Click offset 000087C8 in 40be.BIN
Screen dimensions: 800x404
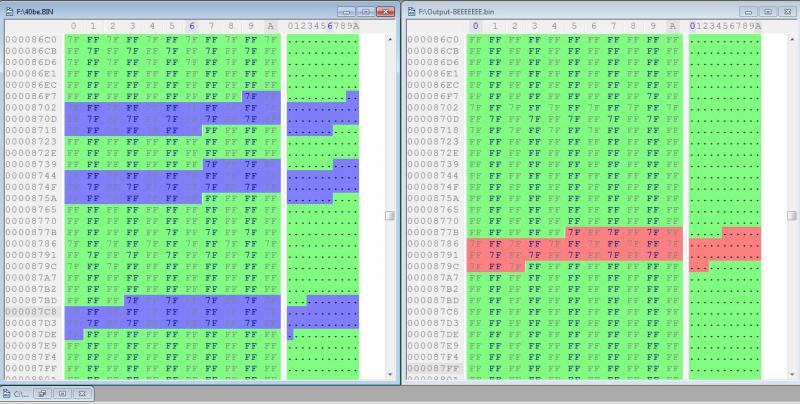point(30,311)
